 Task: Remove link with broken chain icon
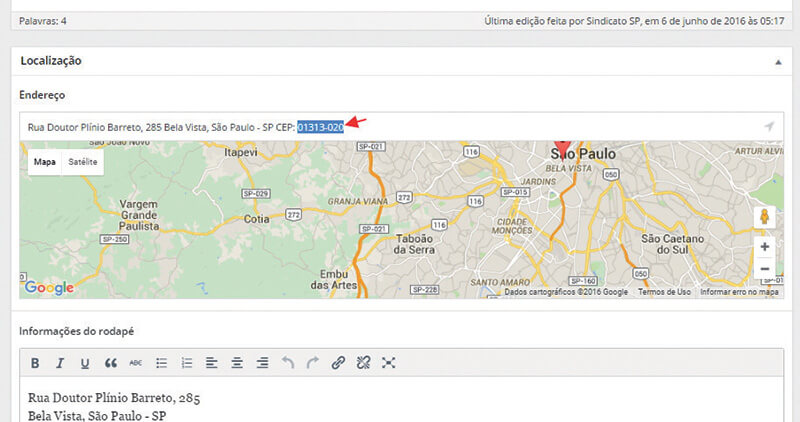[x=364, y=363]
